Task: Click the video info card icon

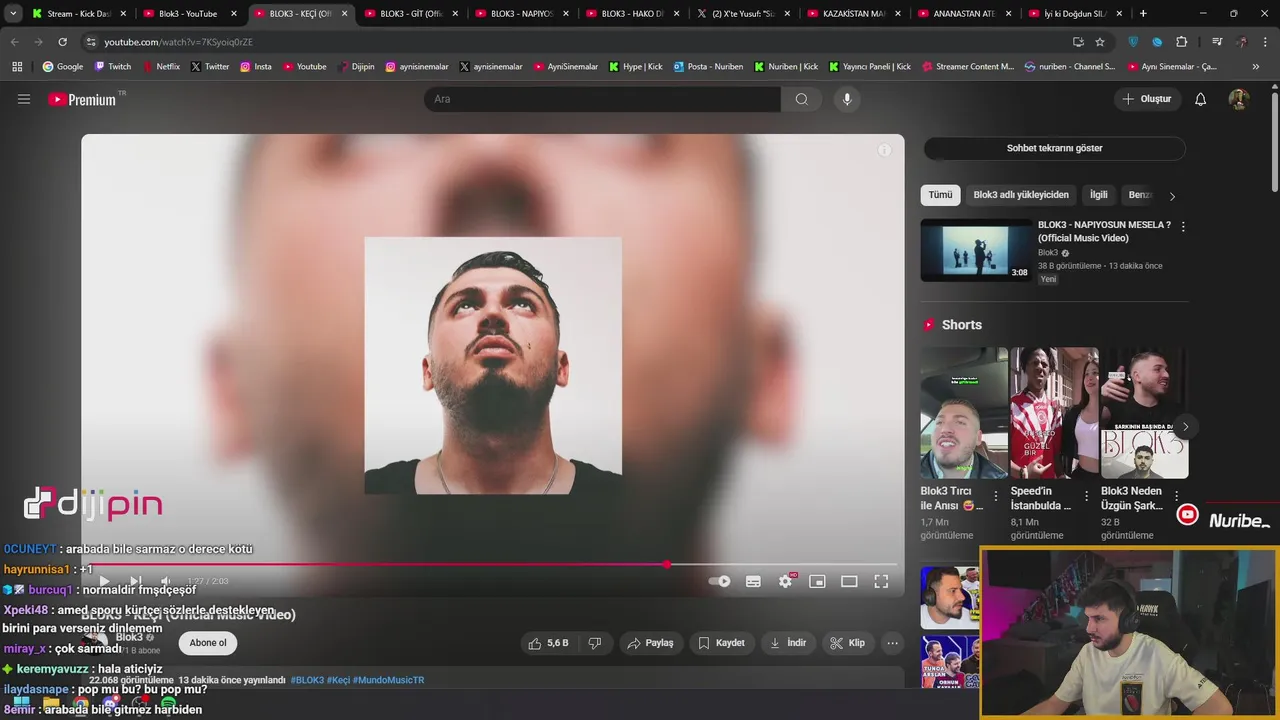Action: tap(884, 150)
